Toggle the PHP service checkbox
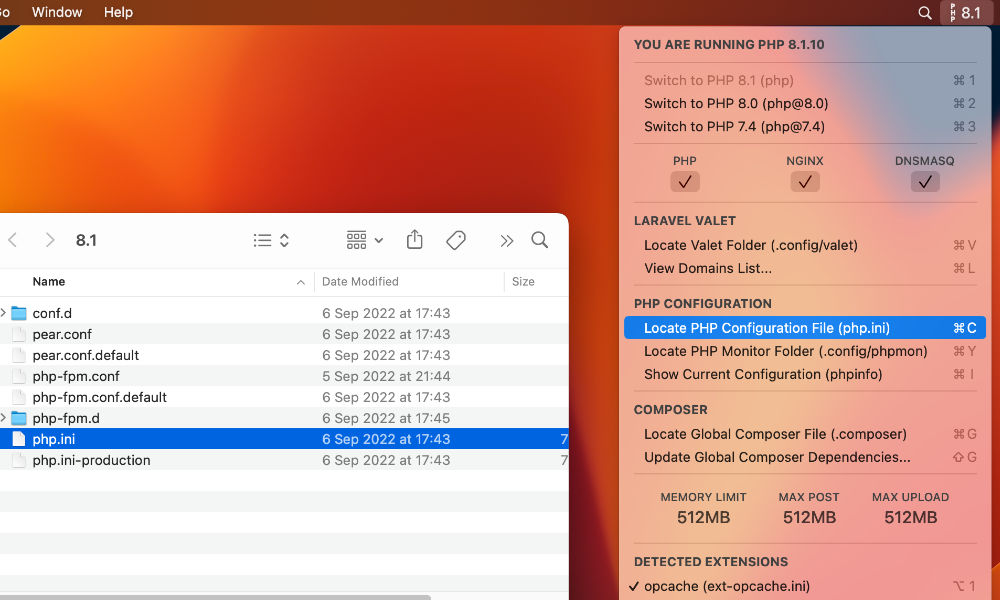The image size is (1000, 600). pos(685,182)
